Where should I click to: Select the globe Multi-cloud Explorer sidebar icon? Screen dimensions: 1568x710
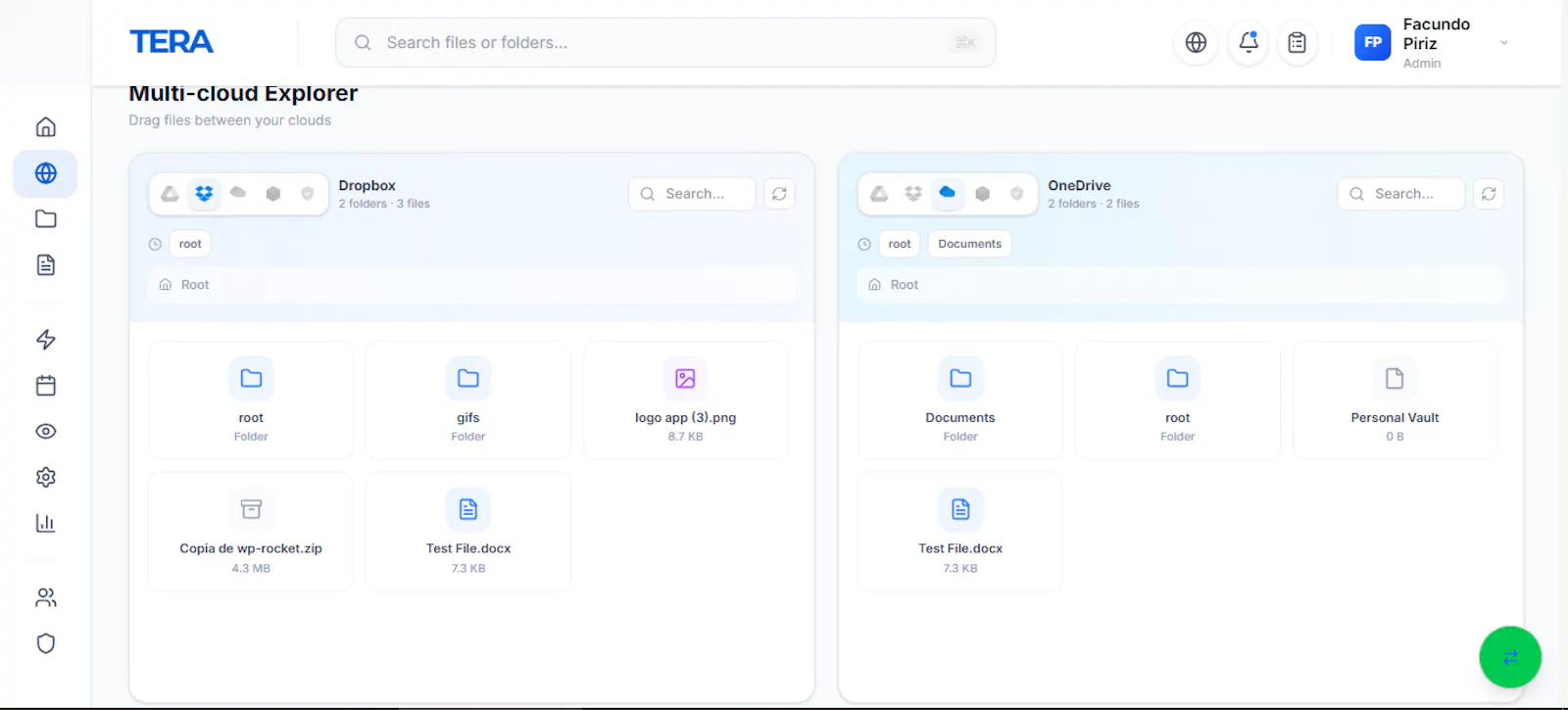[x=45, y=173]
